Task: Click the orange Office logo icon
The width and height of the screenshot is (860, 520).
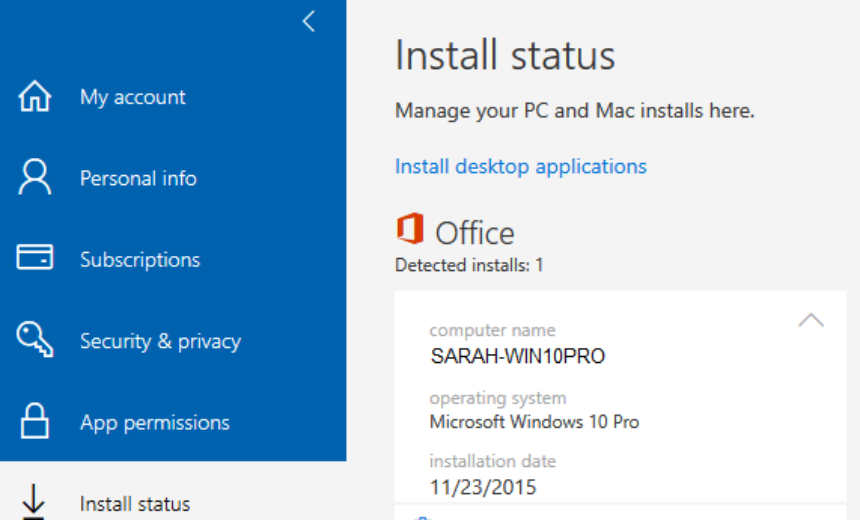Action: coord(410,228)
